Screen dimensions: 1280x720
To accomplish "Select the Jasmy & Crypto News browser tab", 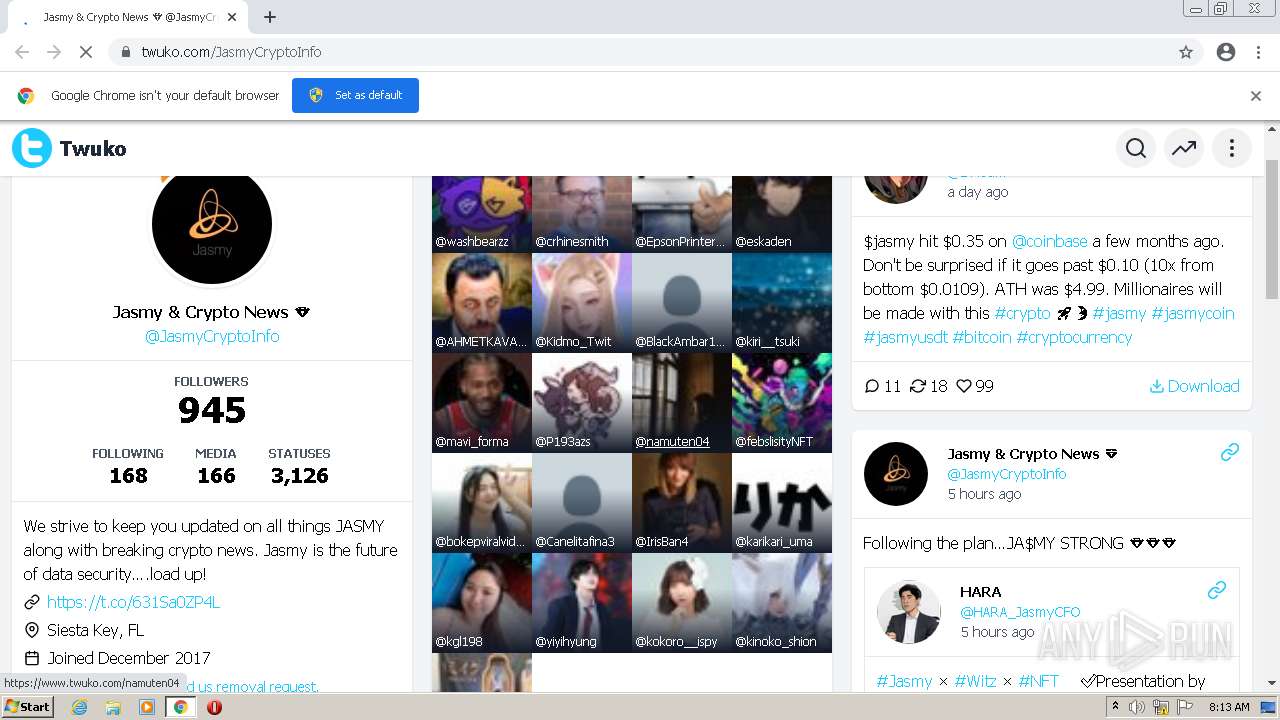I will coord(130,17).
